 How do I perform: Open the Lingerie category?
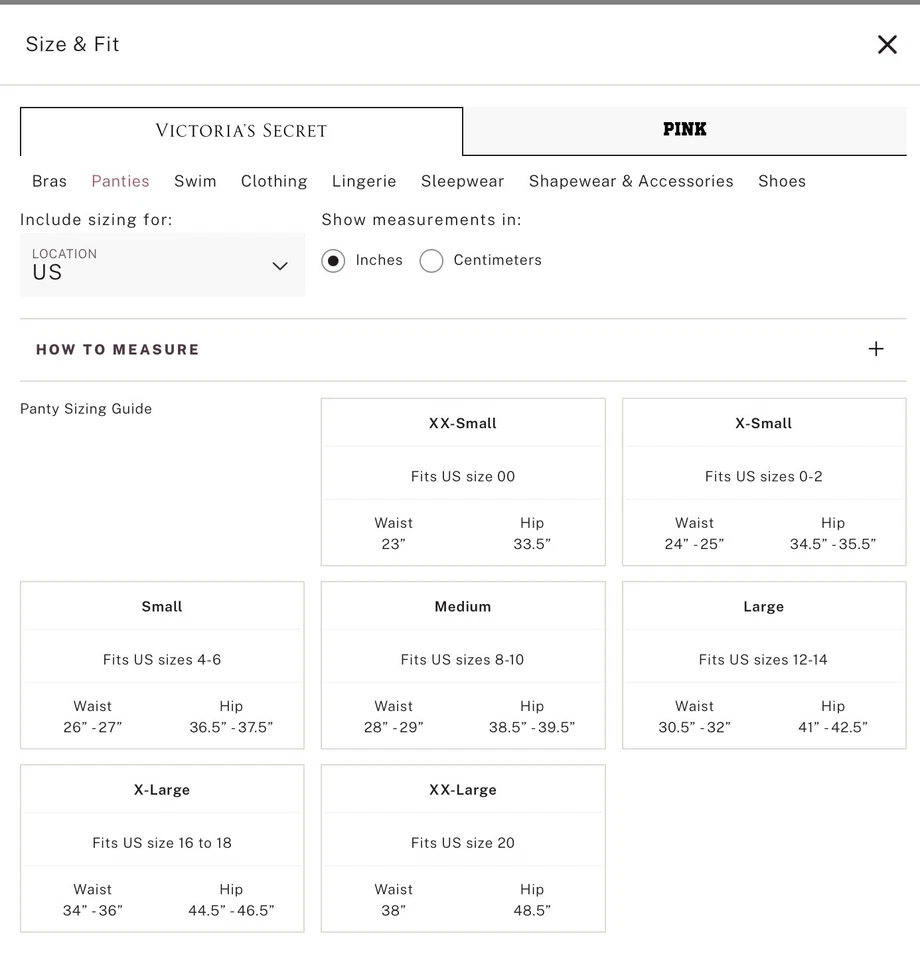[x=364, y=181]
